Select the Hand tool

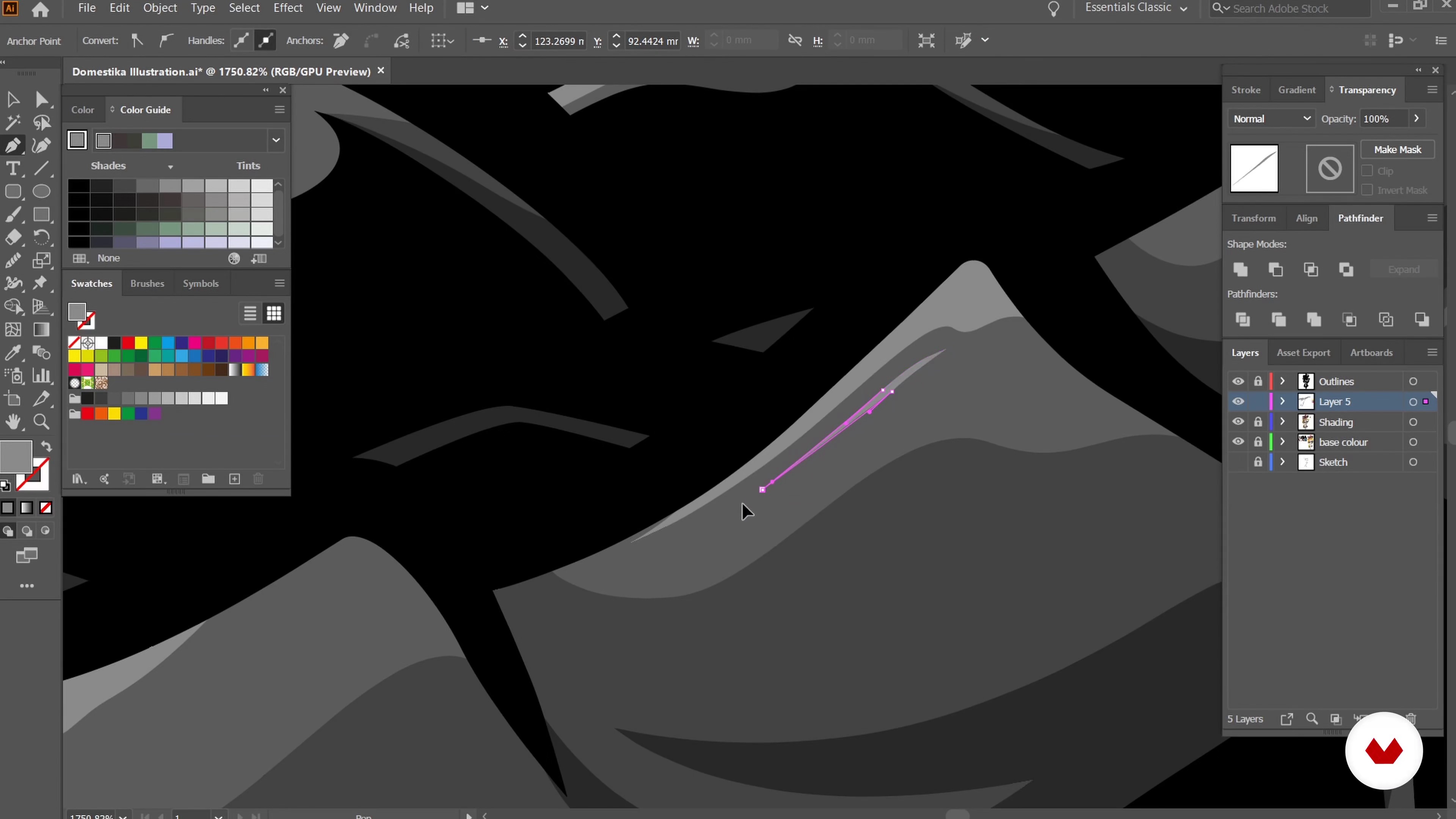[13, 422]
